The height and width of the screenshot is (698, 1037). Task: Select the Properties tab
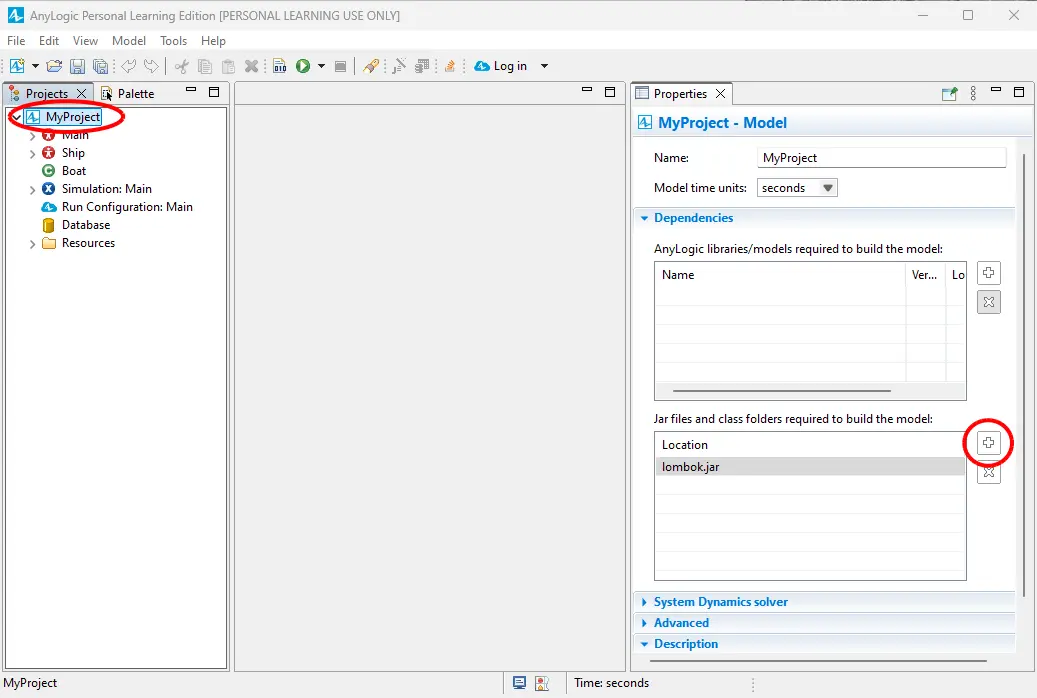coord(680,93)
